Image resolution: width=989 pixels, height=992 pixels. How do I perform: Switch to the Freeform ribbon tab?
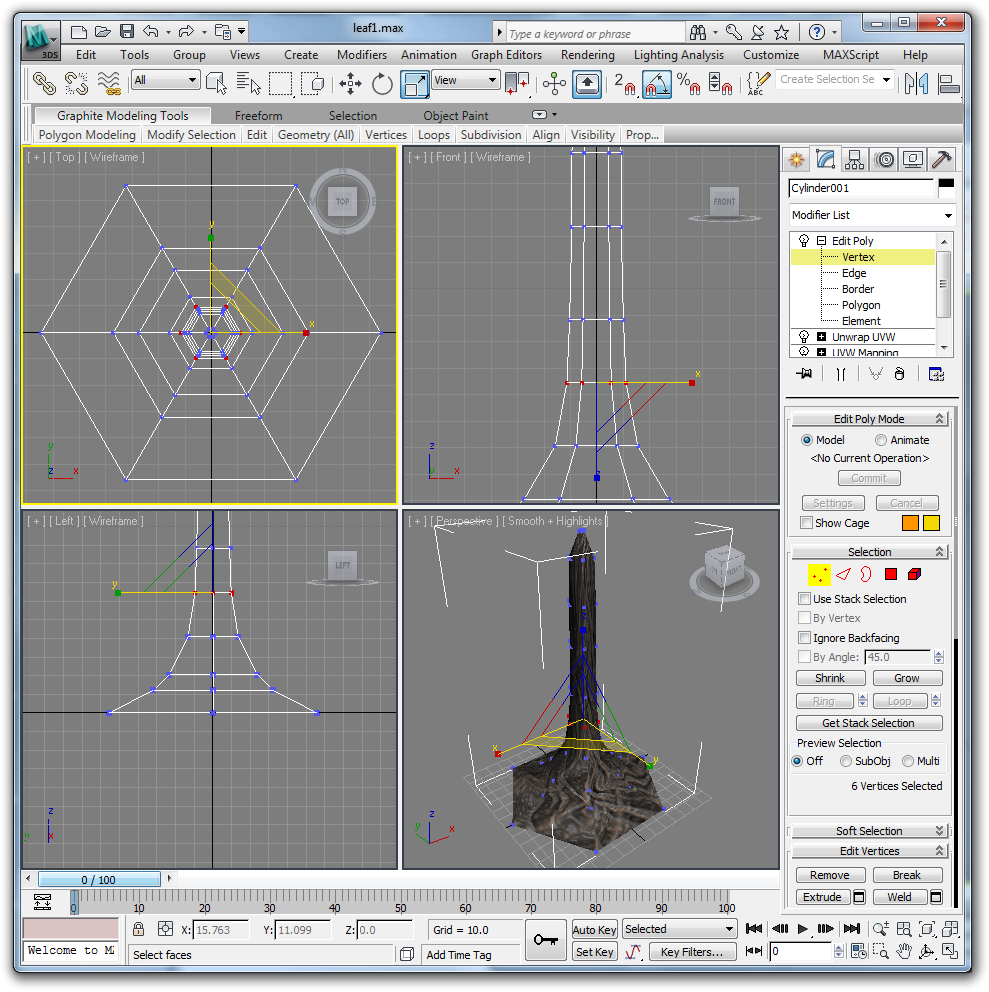pyautogui.click(x=258, y=115)
